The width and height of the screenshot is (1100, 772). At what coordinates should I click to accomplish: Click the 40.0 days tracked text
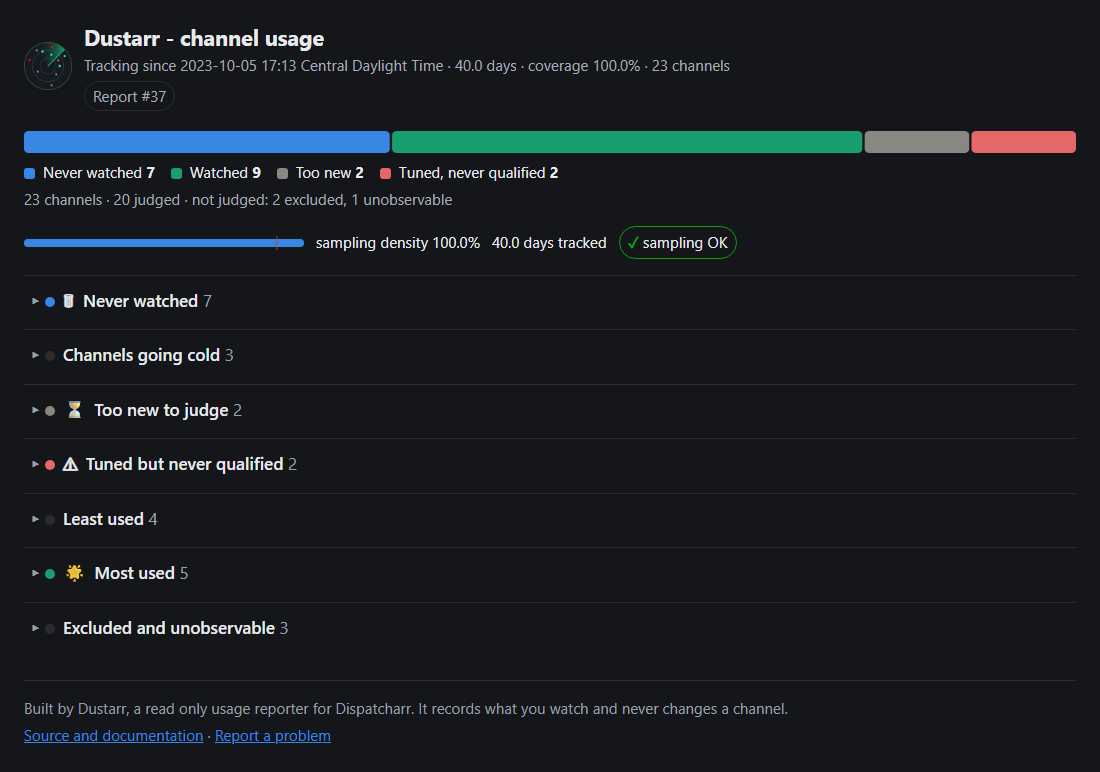(x=549, y=243)
